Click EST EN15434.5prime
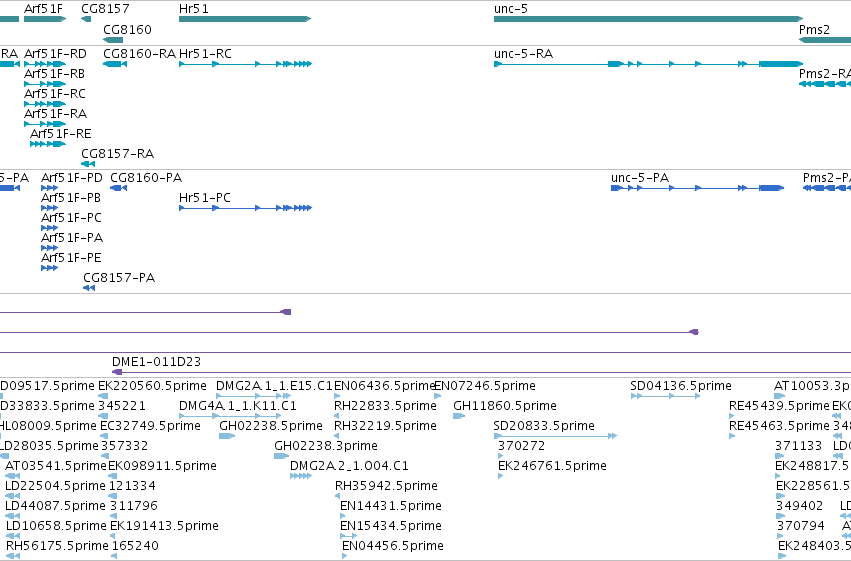 pyautogui.click(x=391, y=526)
